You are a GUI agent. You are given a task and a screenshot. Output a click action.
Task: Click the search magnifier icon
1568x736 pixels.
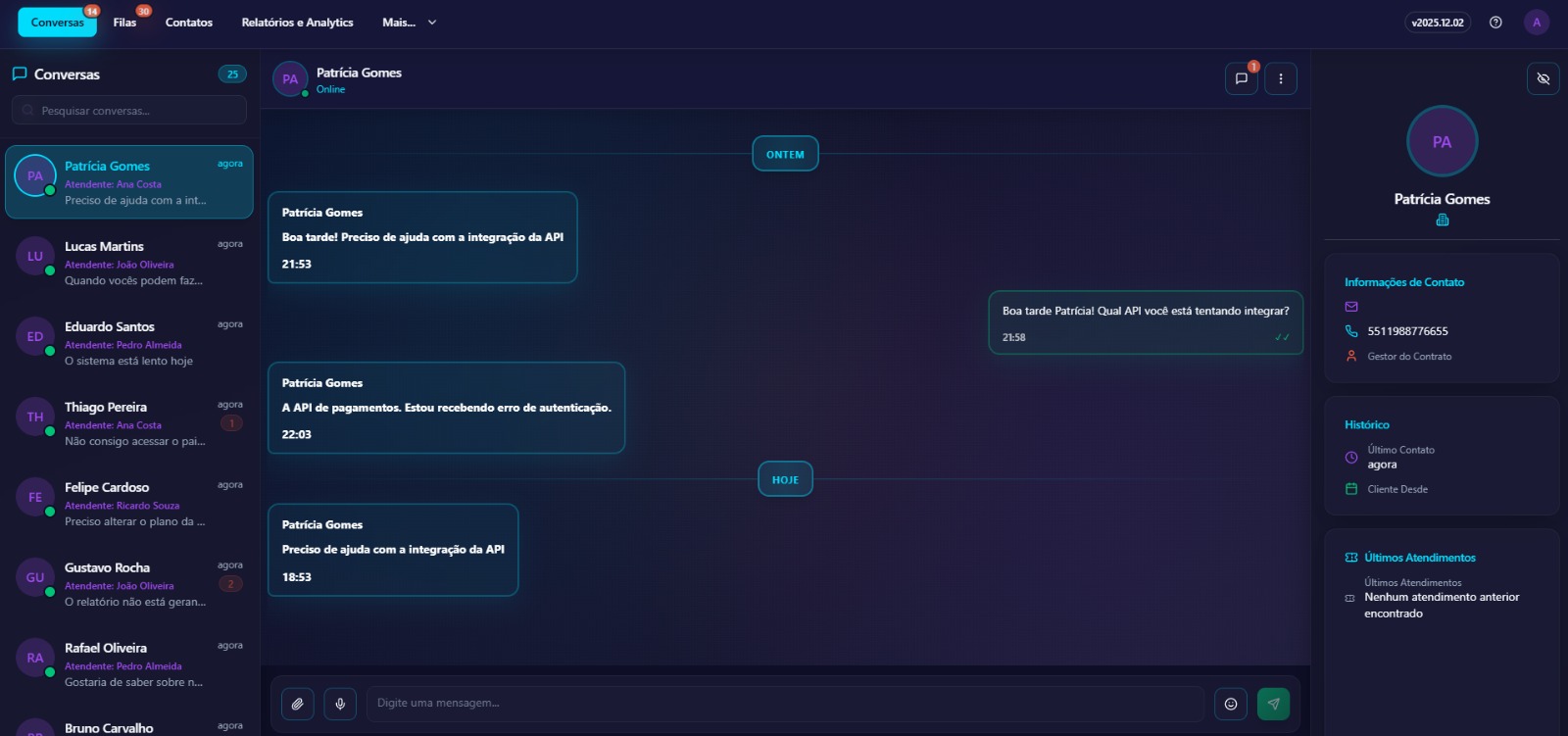pos(27,111)
